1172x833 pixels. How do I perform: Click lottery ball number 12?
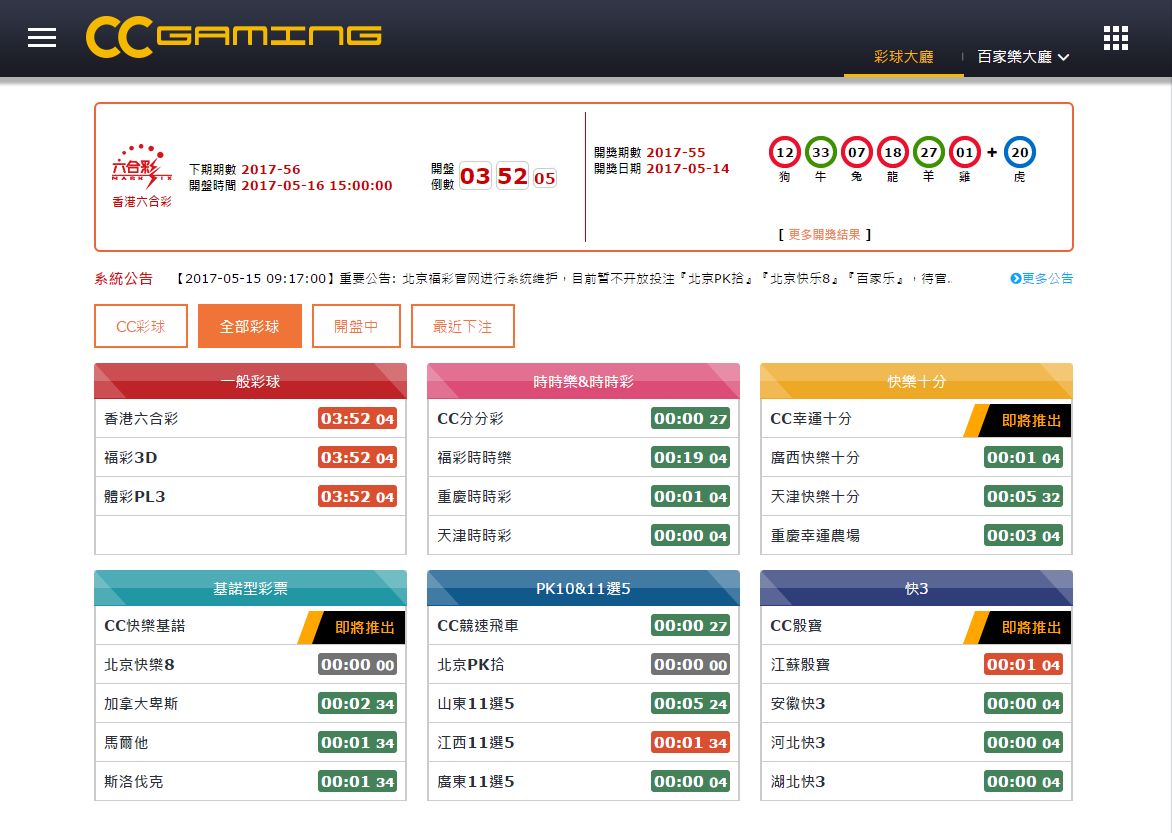point(784,152)
